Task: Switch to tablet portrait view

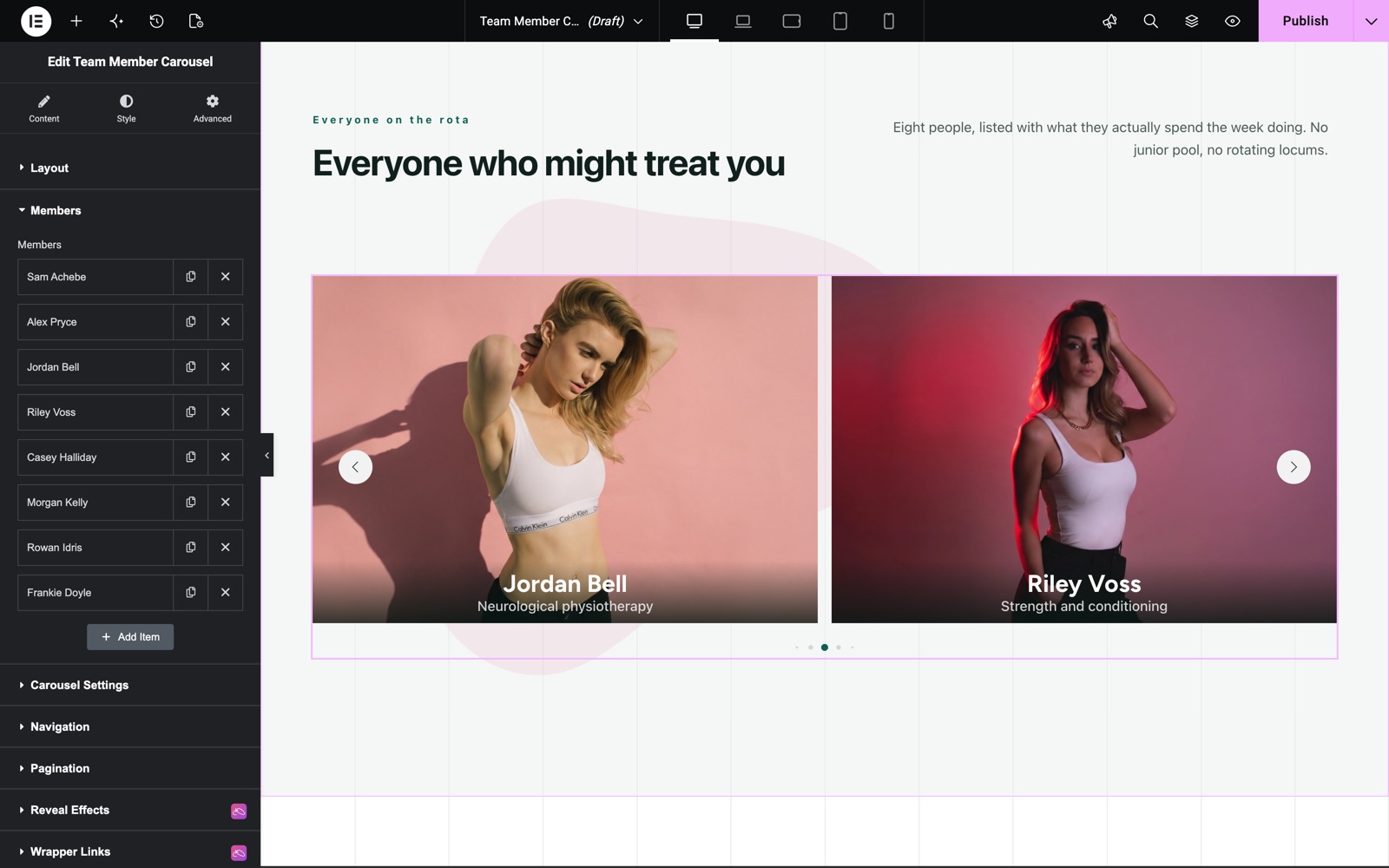Action: click(x=840, y=21)
